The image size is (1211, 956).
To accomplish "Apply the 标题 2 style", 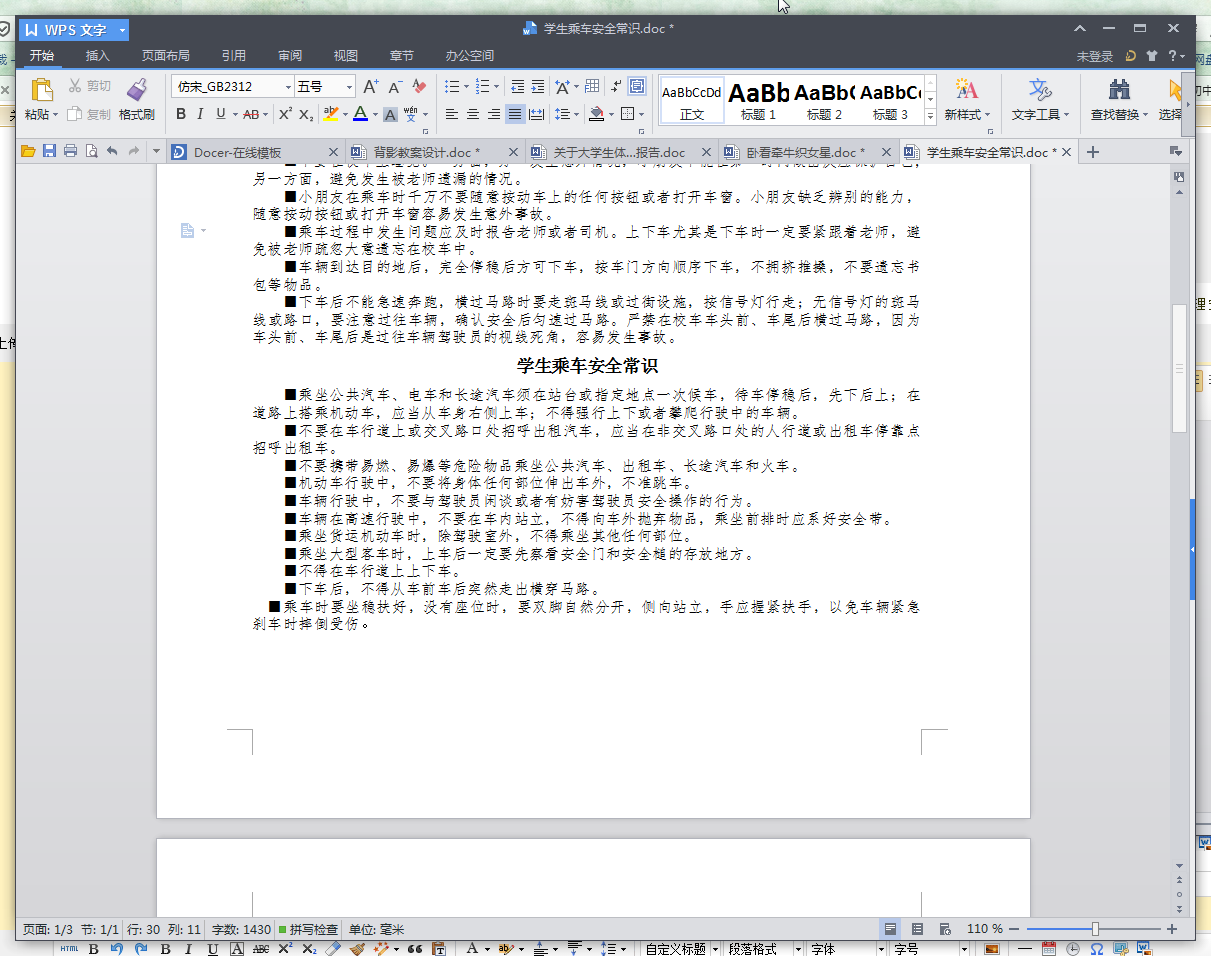I will pyautogui.click(x=824, y=100).
